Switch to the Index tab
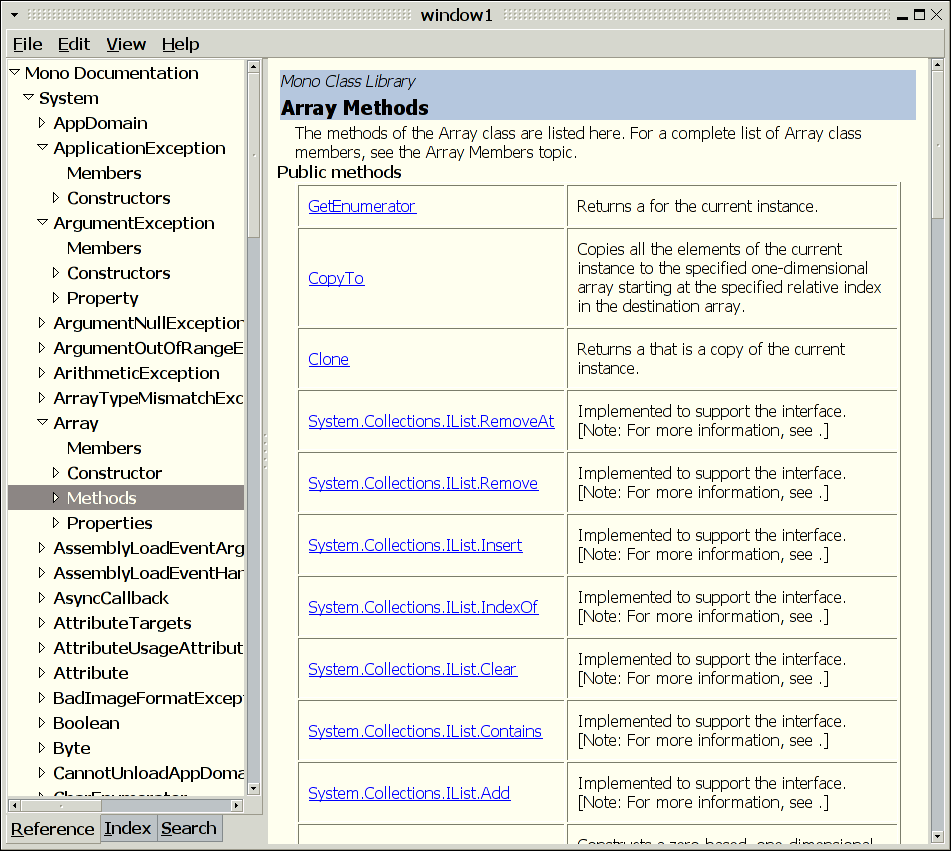The image size is (951, 851). point(128,828)
